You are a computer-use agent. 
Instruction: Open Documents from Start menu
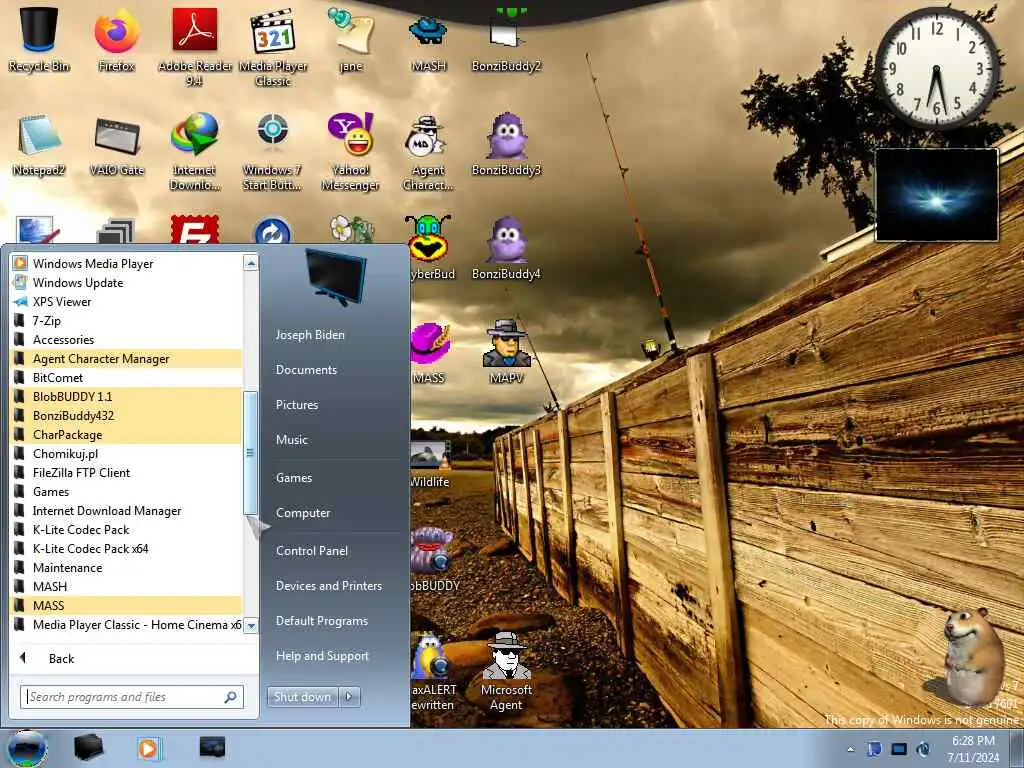[306, 370]
